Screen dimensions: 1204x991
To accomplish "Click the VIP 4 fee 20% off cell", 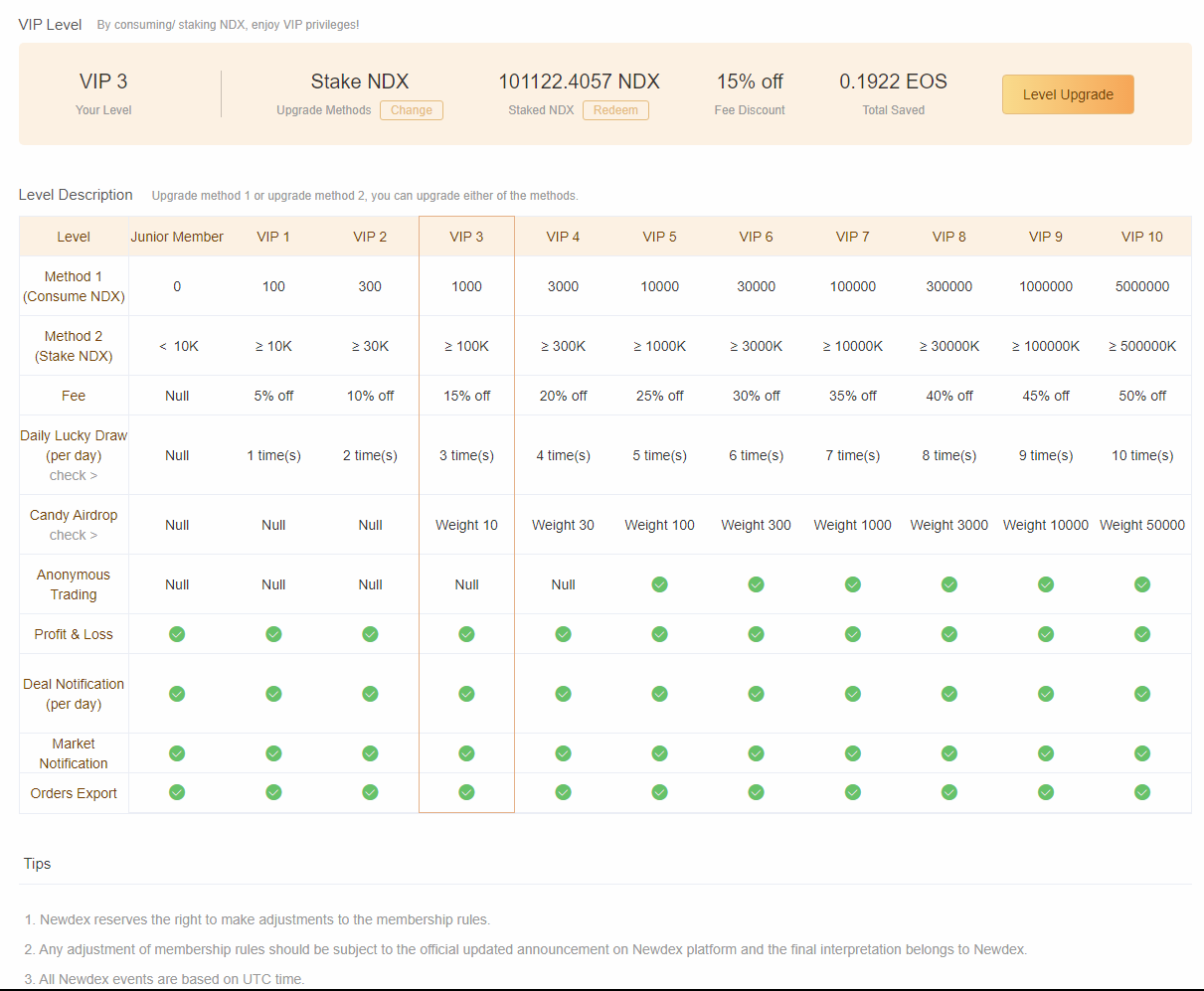I will tap(563, 396).
